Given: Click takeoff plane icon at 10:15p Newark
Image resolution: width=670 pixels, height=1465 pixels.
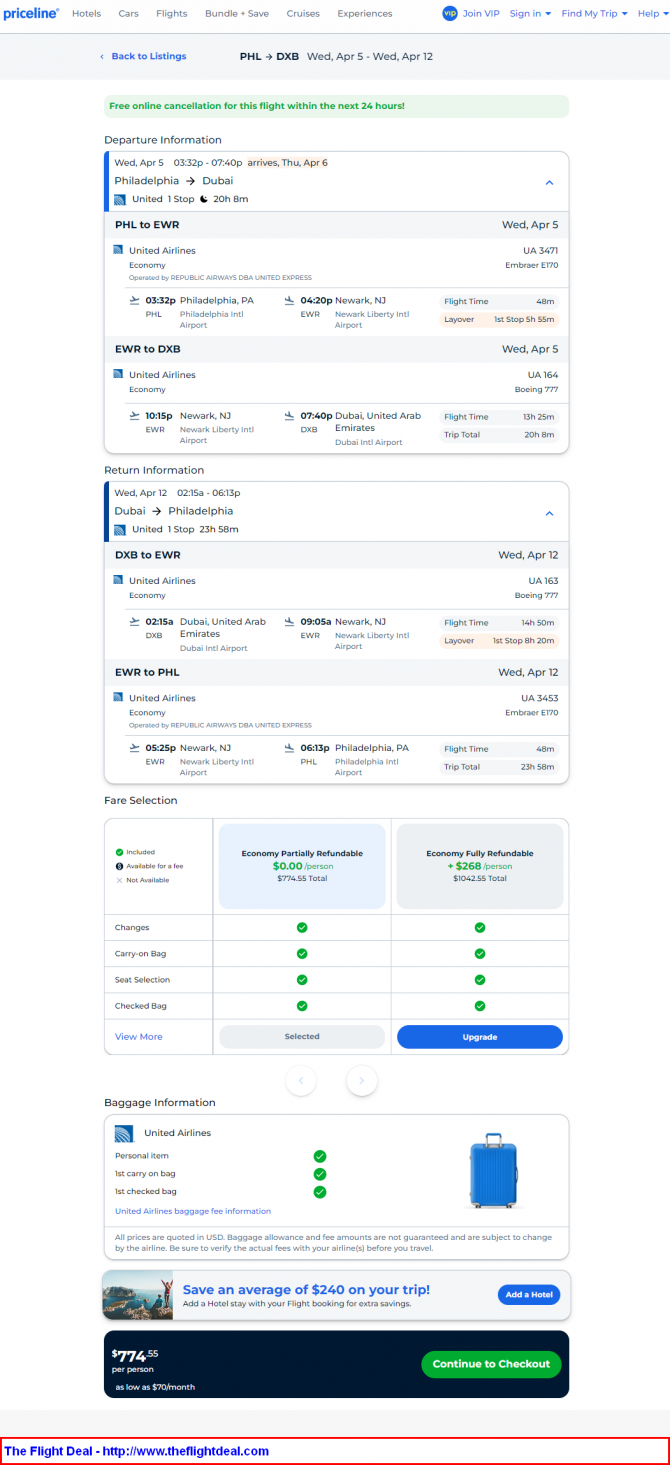Looking at the screenshot, I should pos(135,416).
